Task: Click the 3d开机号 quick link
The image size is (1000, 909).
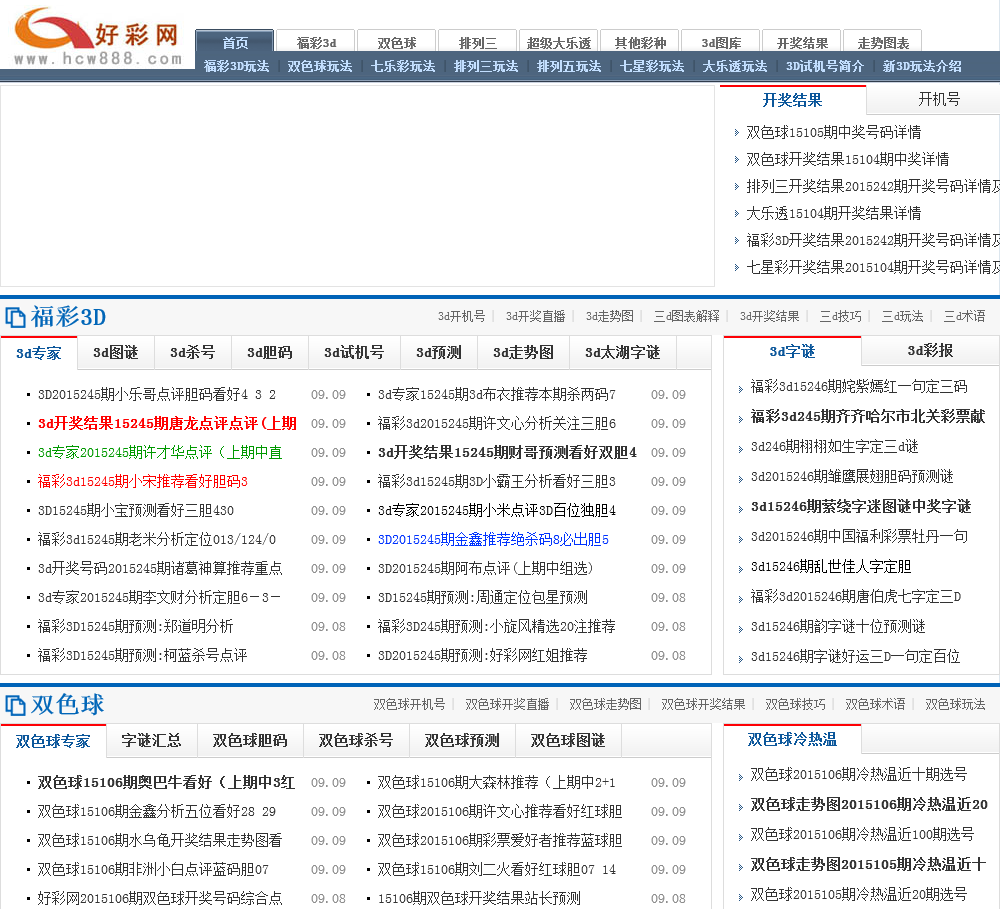Action: coord(461,316)
